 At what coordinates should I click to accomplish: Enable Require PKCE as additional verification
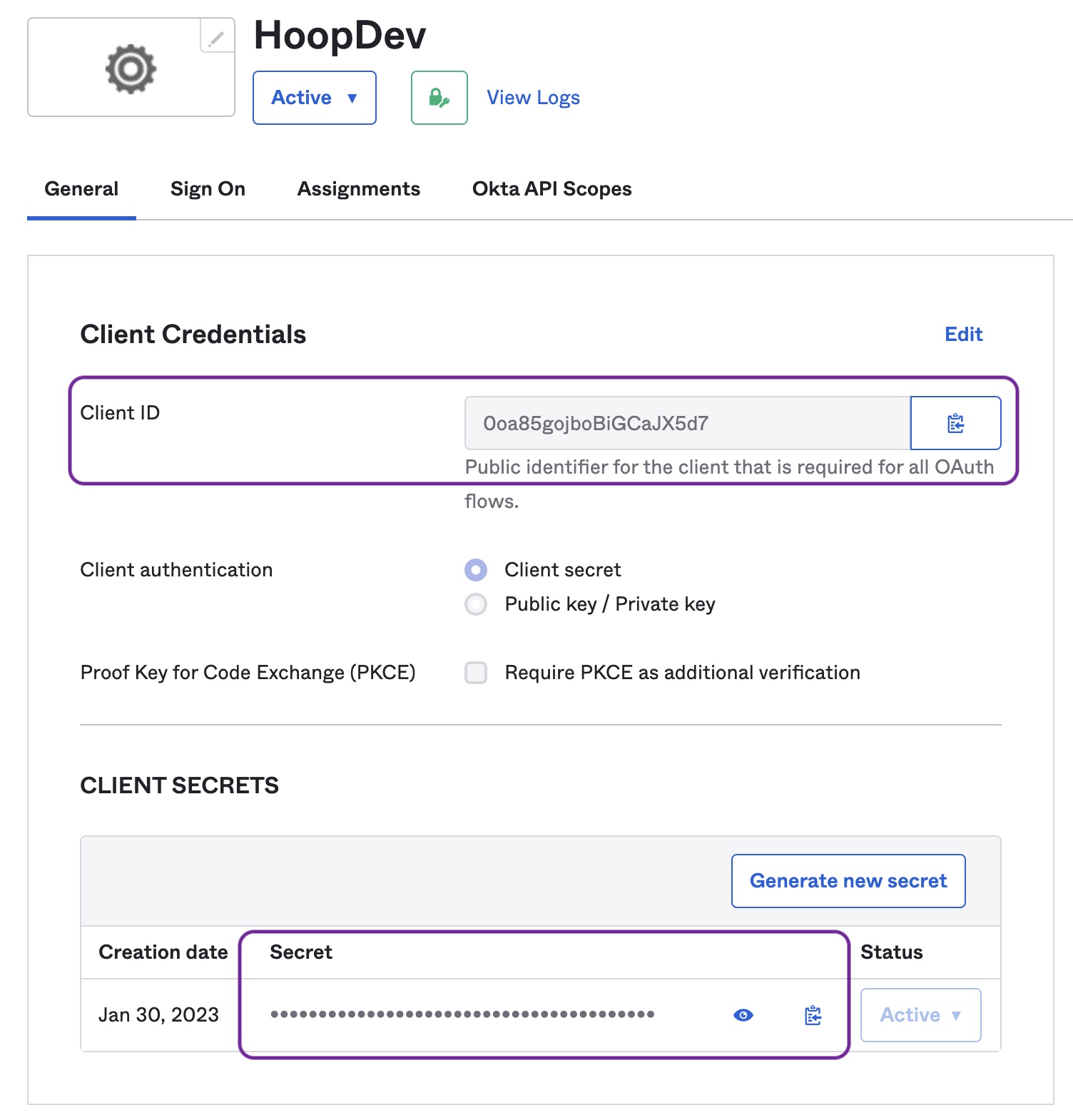click(476, 673)
